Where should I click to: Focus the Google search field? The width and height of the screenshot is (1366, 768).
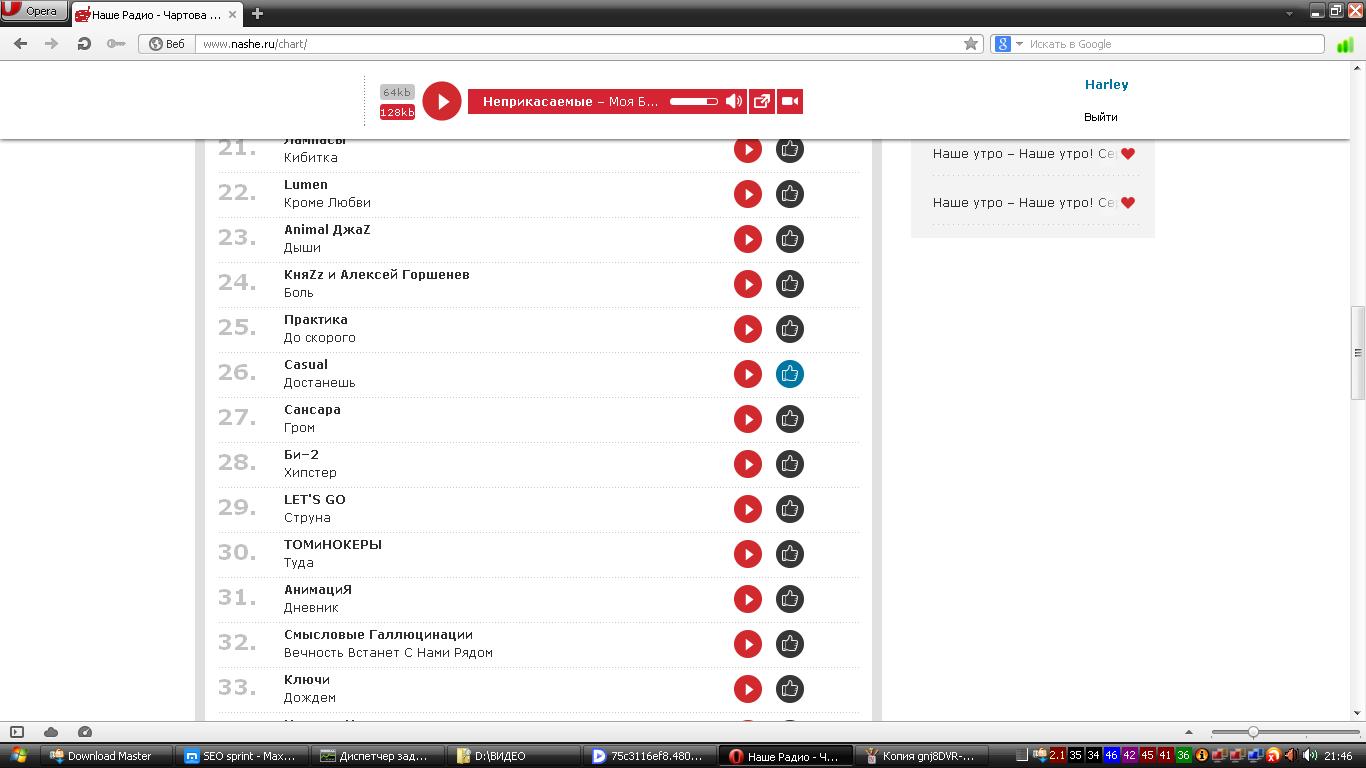(x=1175, y=44)
